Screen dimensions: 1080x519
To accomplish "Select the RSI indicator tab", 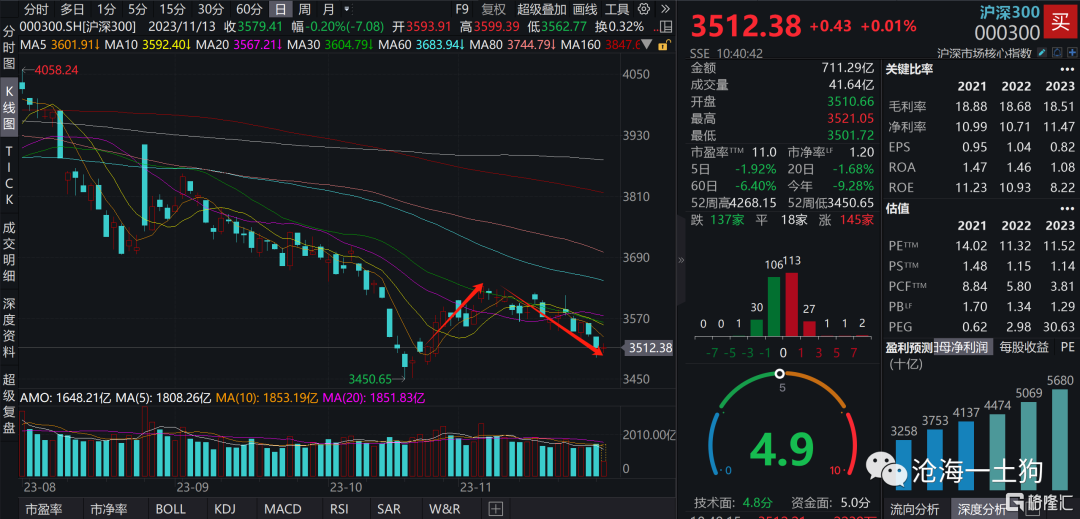I will coord(337,509).
